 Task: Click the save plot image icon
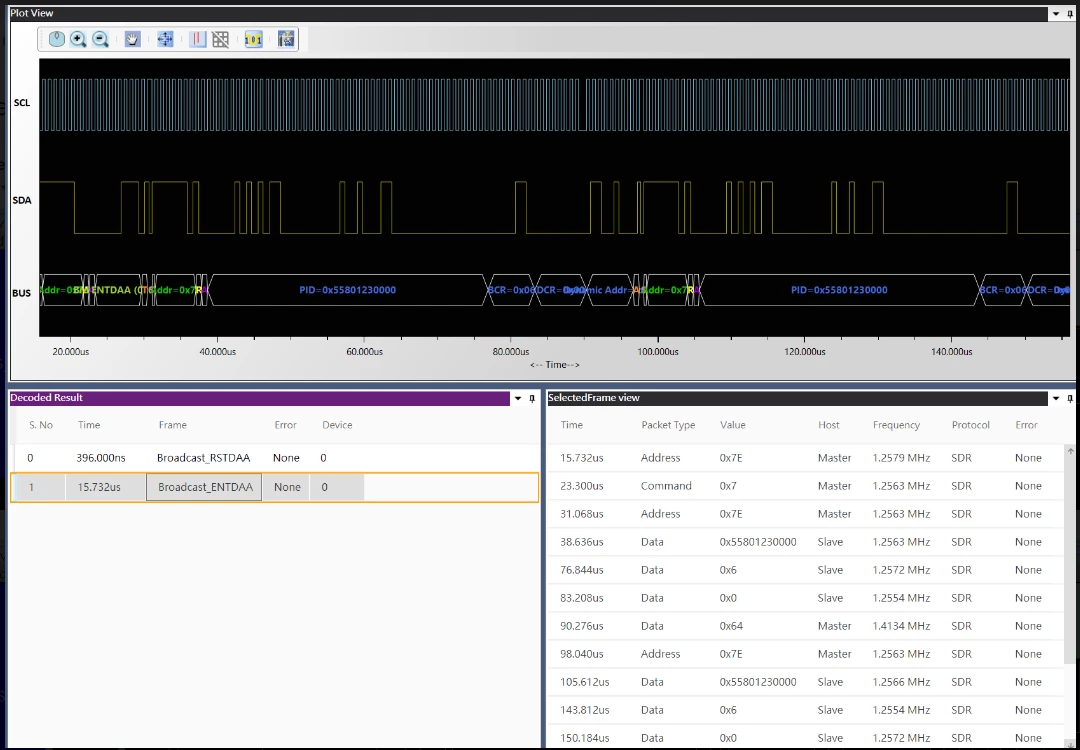(286, 39)
